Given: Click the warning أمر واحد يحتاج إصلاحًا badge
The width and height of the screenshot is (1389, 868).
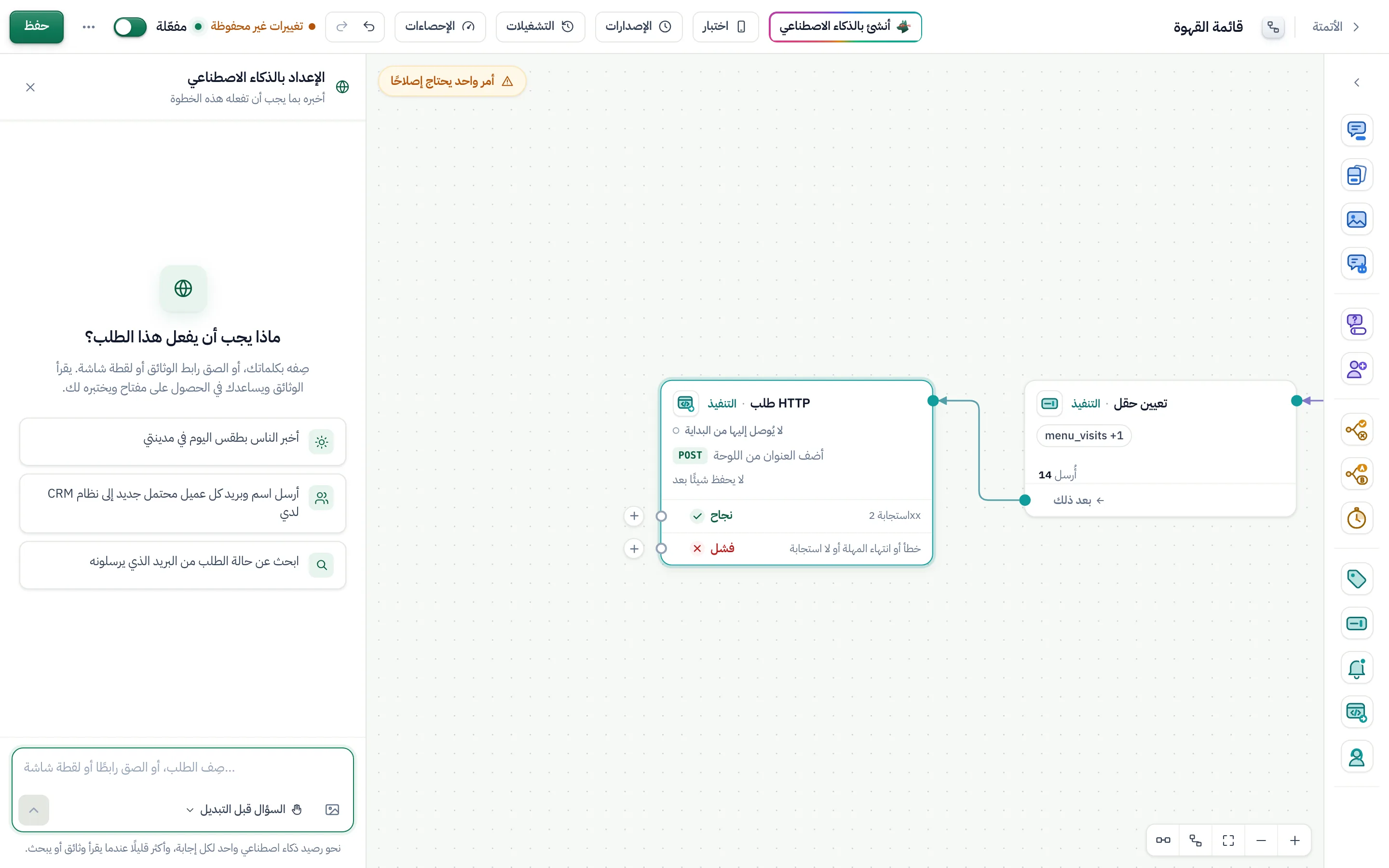Looking at the screenshot, I should (x=452, y=81).
